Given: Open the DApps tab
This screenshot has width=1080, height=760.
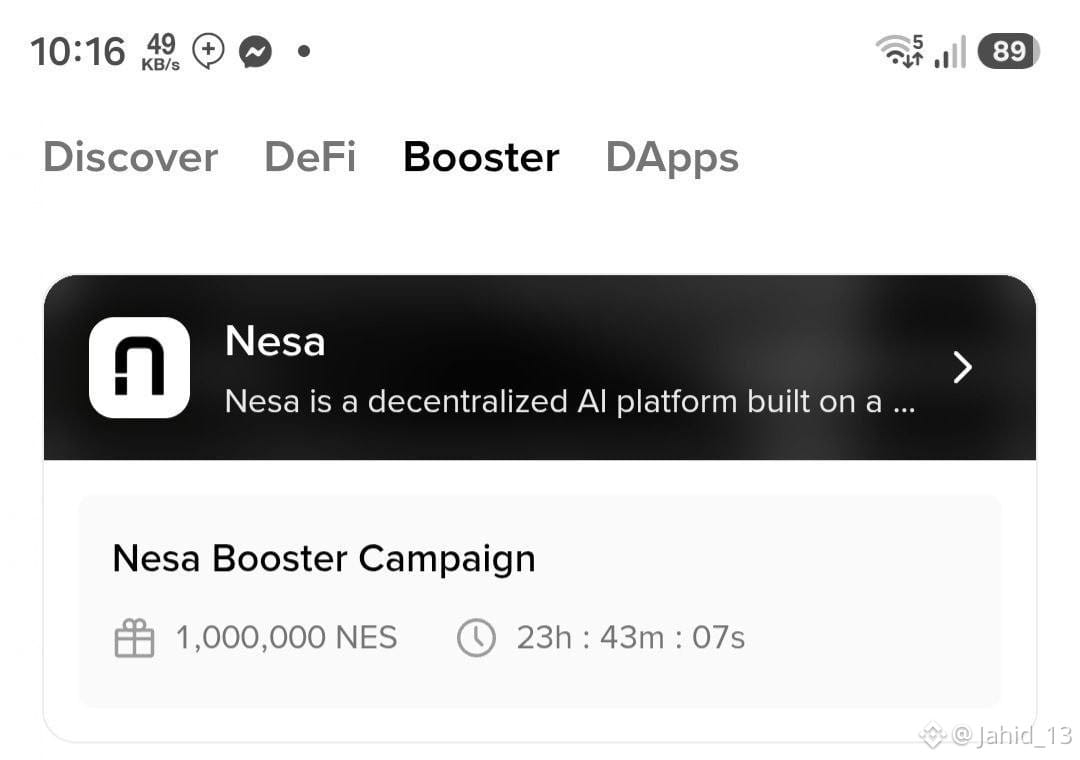Looking at the screenshot, I should (x=672, y=158).
